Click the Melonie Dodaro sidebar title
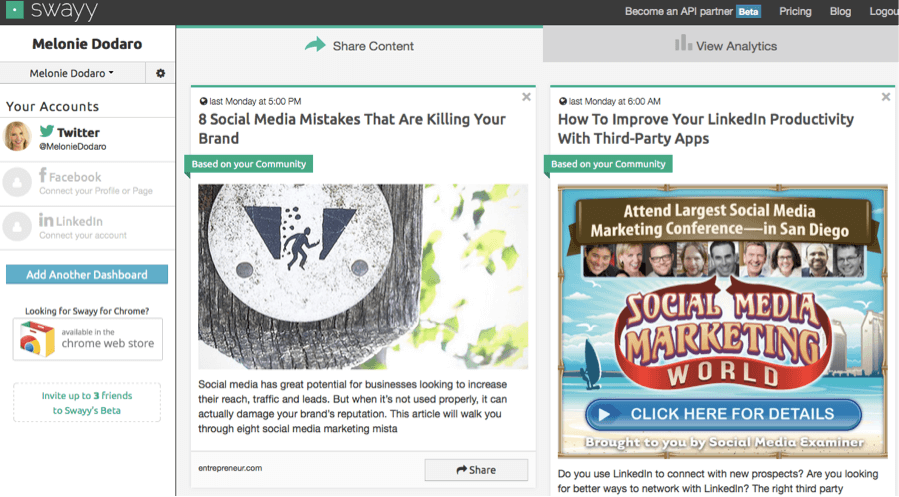 [87, 44]
